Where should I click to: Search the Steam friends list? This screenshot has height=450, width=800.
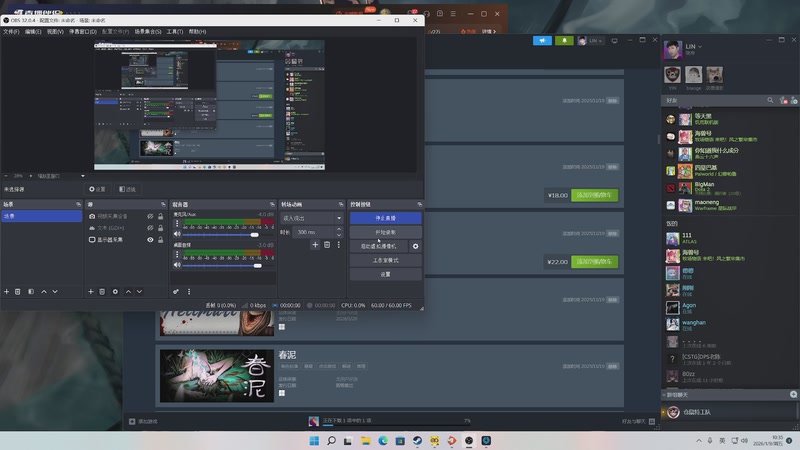click(770, 101)
